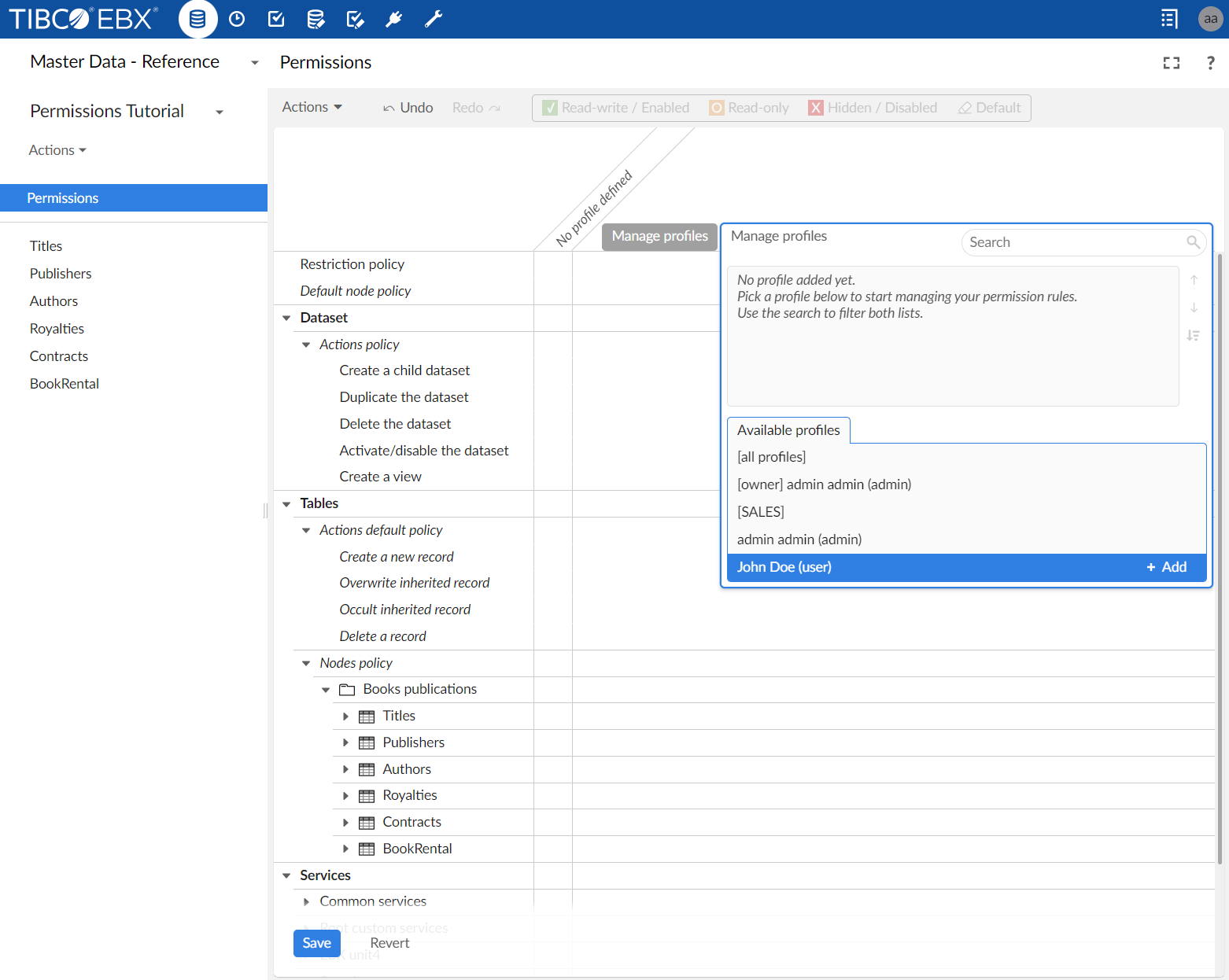Open the perspectives list icon near avatar
Image resolution: width=1229 pixels, height=980 pixels.
pyautogui.click(x=1169, y=19)
